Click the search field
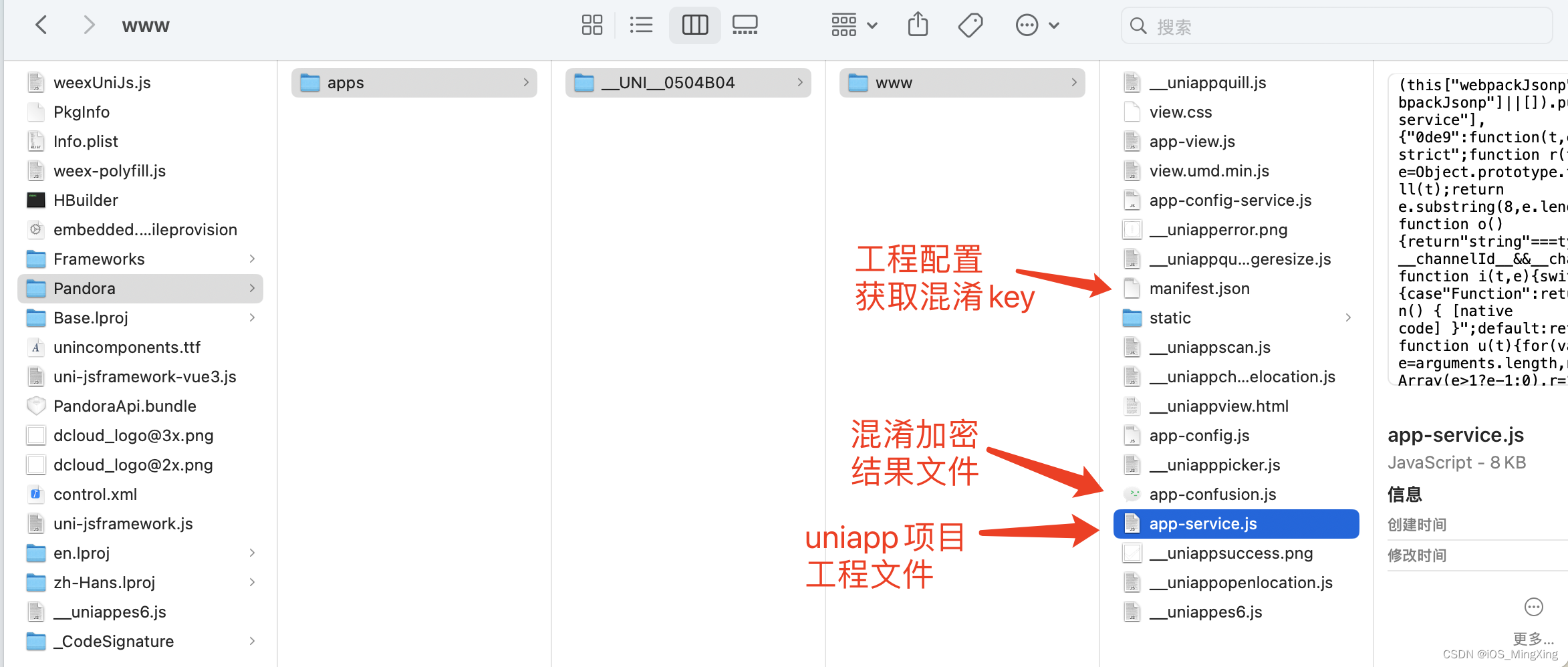 click(x=1337, y=26)
